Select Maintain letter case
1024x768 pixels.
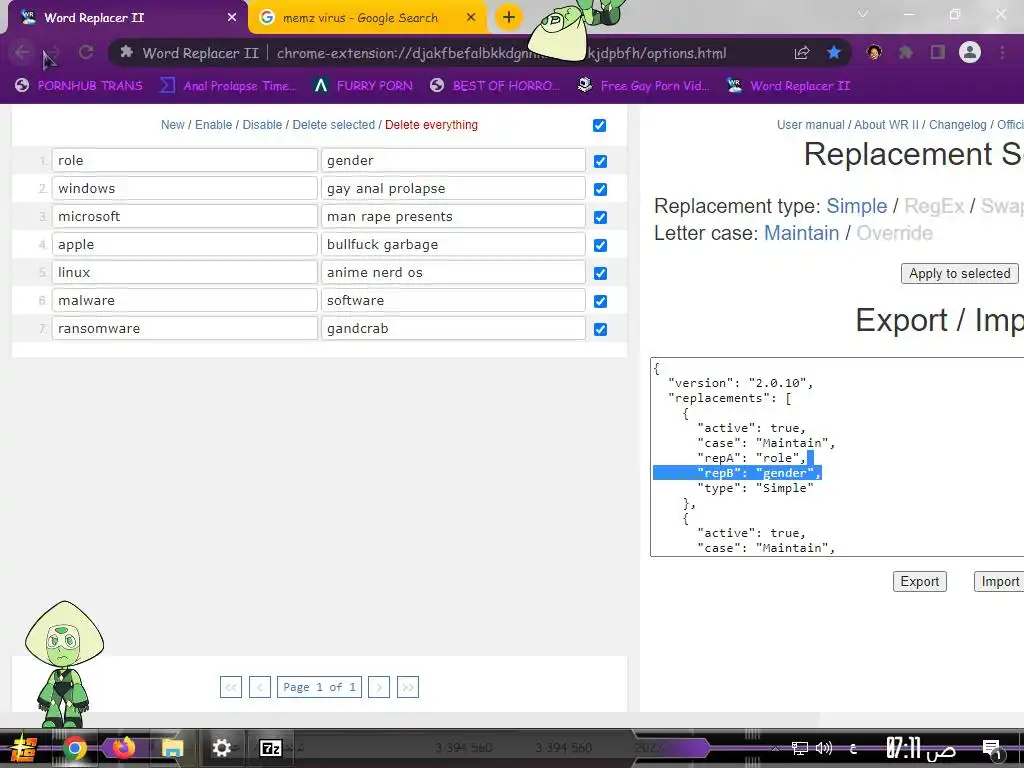(801, 233)
